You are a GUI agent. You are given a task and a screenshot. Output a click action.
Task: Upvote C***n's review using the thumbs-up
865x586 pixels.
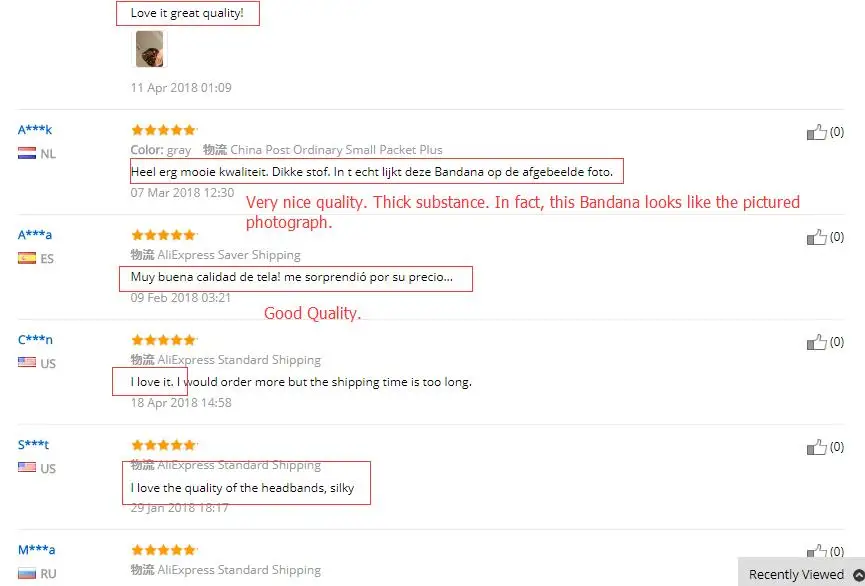click(816, 342)
